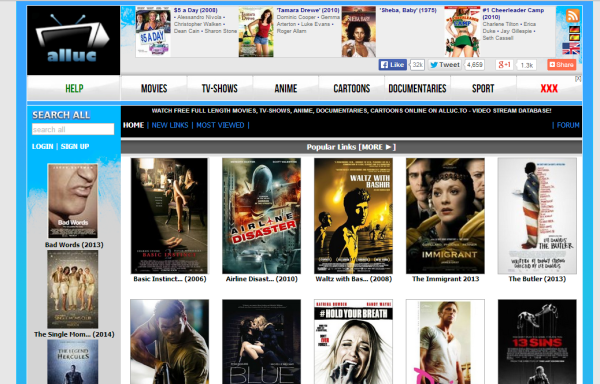The height and width of the screenshot is (384, 600).
Task: Open the MOVIES category tab
Action: pyautogui.click(x=154, y=88)
